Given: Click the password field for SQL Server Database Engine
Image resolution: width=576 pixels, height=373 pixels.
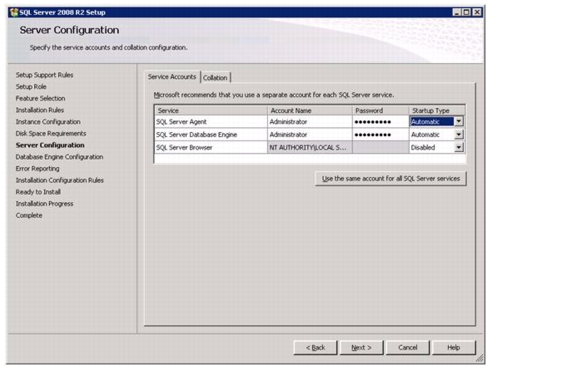Looking at the screenshot, I should 381,135.
